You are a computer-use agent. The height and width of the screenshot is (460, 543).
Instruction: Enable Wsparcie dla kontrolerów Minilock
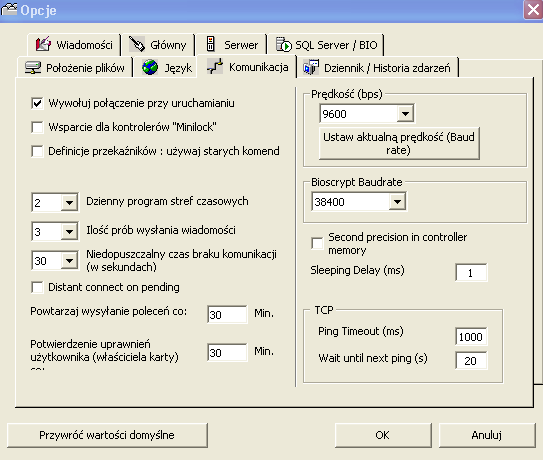click(37, 127)
